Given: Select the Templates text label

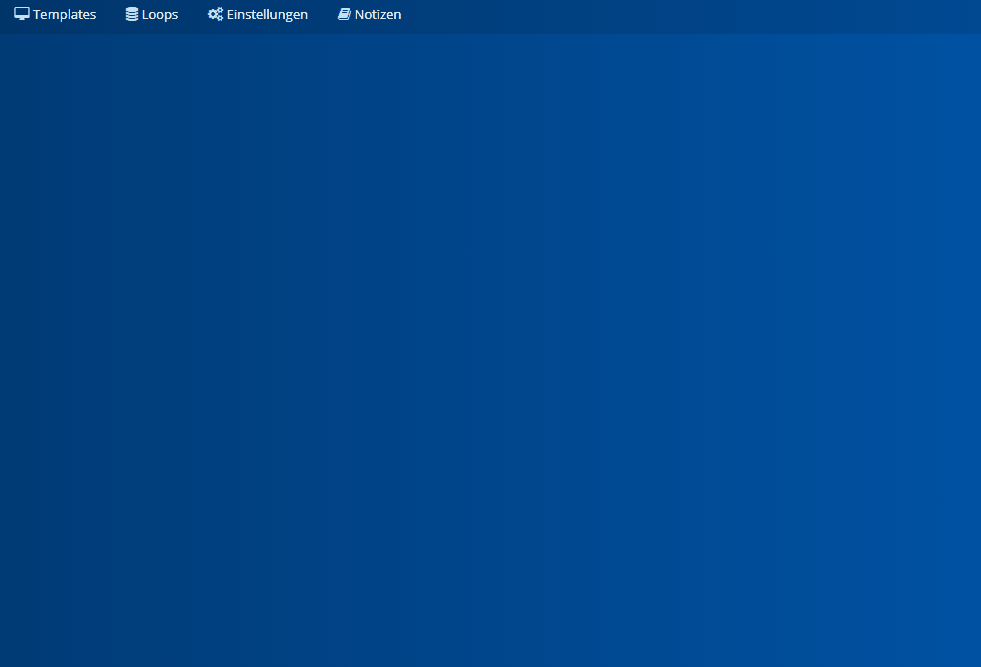Looking at the screenshot, I should (65, 15).
